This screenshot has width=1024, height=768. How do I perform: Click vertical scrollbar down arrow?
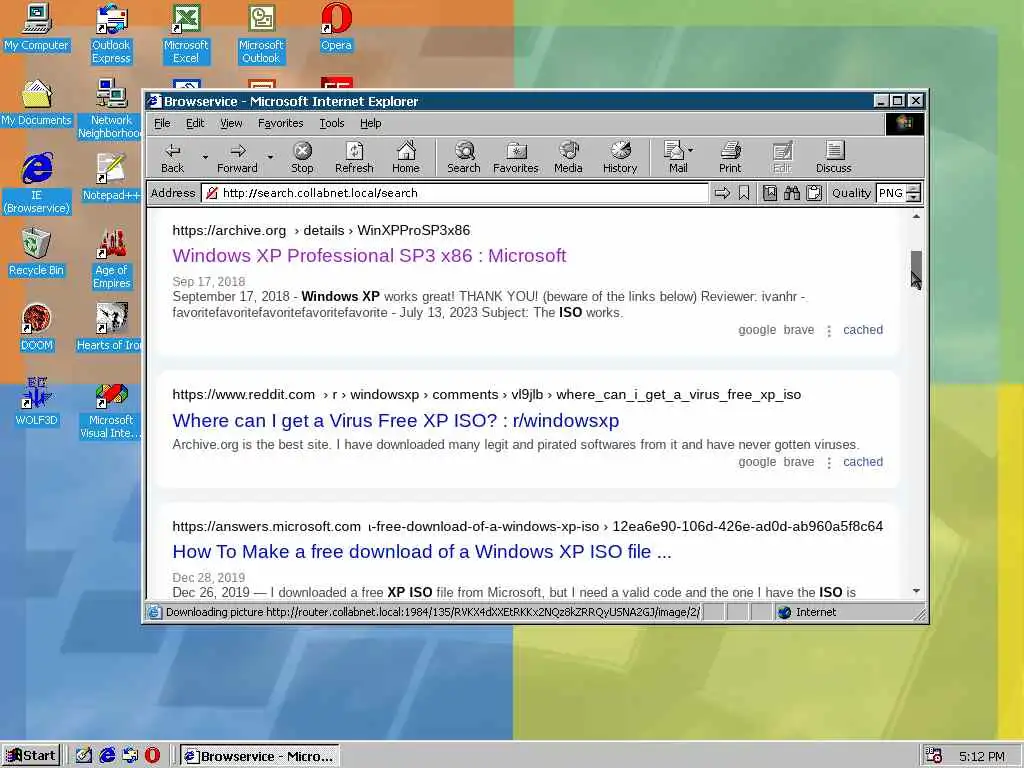pyautogui.click(x=916, y=591)
